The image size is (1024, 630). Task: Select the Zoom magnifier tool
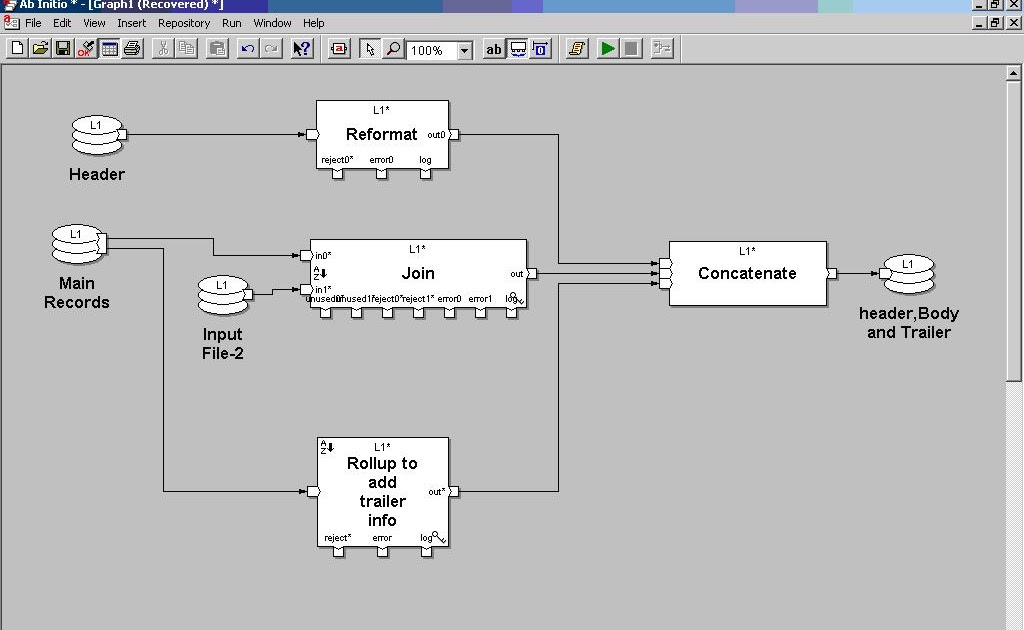(x=394, y=47)
